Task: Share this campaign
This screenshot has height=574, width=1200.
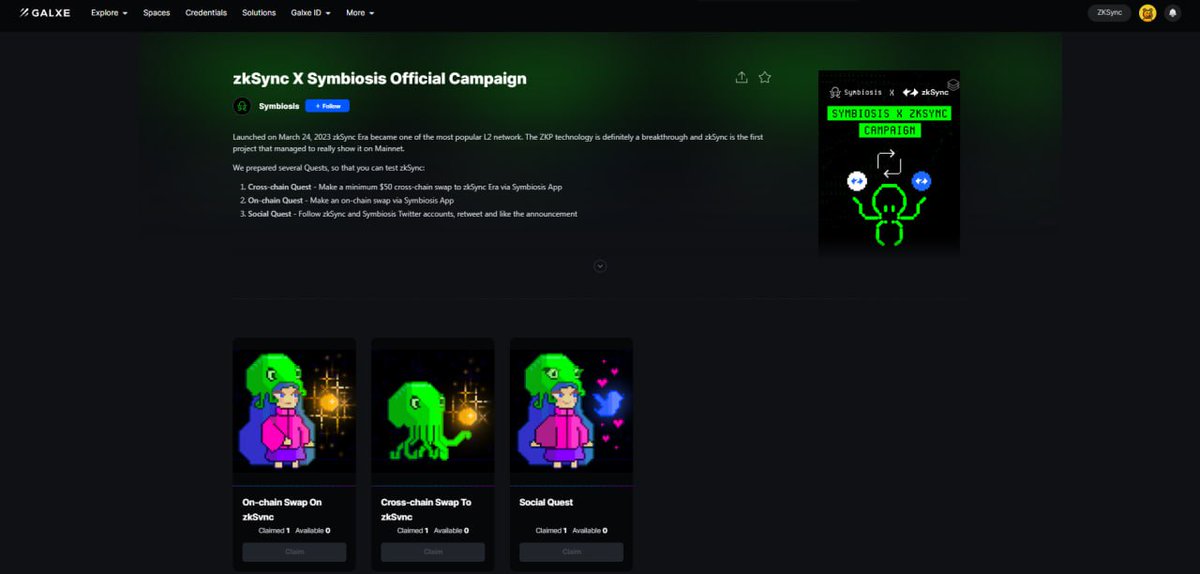Action: tap(741, 77)
